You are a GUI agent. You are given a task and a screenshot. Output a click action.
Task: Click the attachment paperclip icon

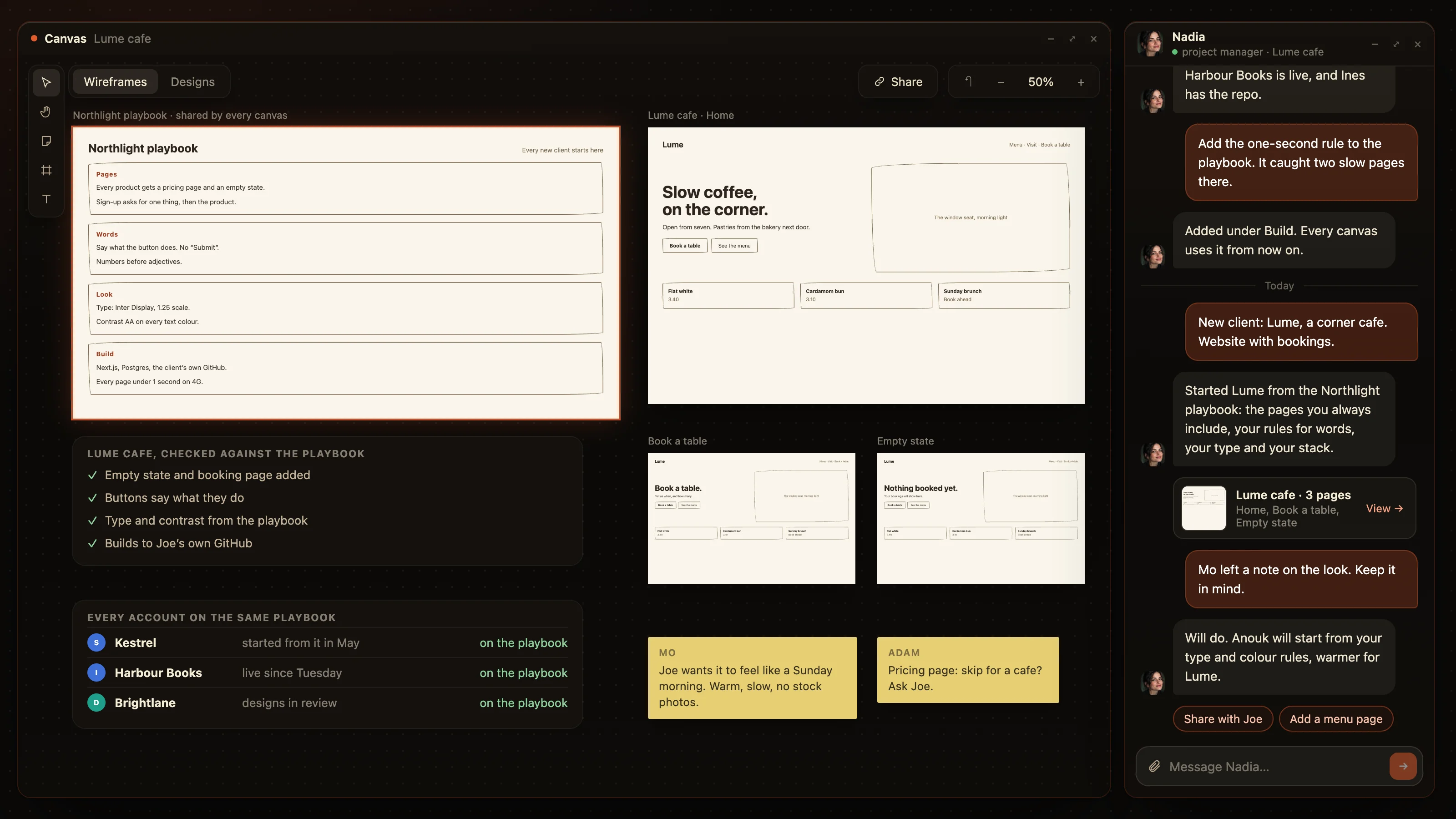[x=1154, y=766]
